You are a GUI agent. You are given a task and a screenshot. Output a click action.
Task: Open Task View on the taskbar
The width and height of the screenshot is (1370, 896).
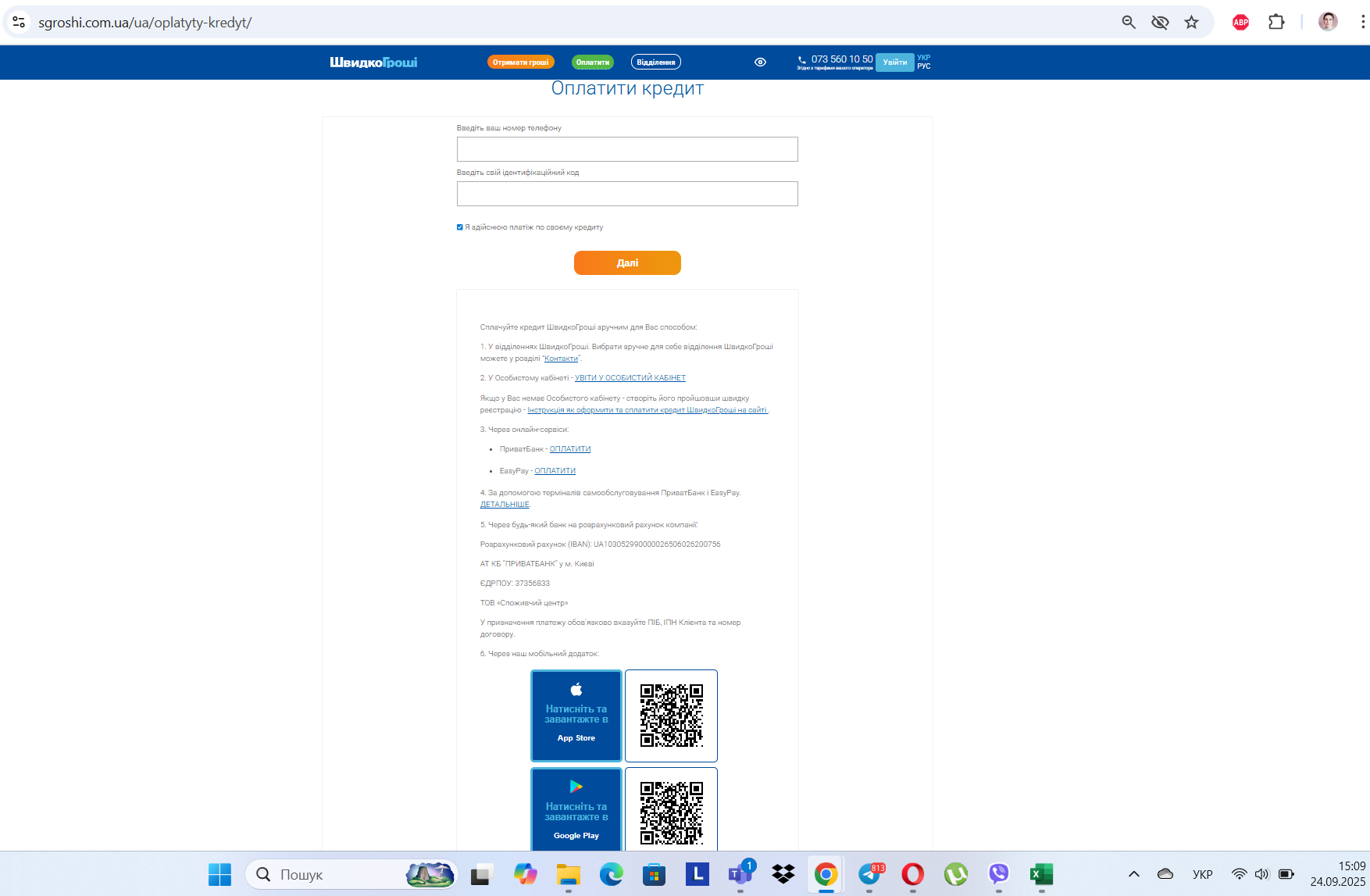482,874
